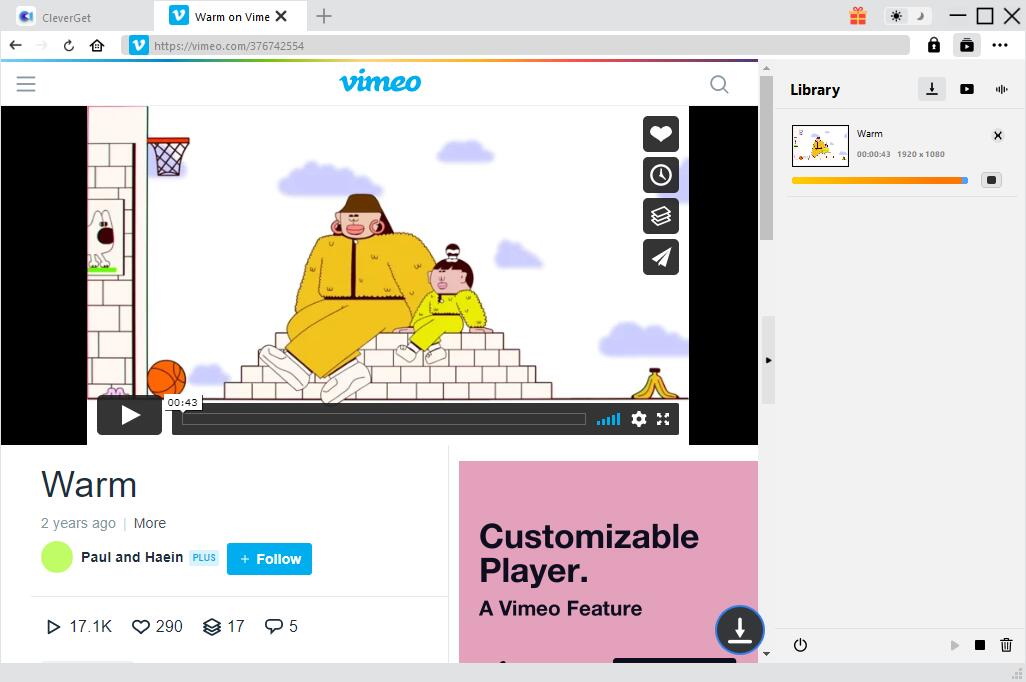Toggle light and dark theme switch
The width and height of the screenshot is (1026, 682).
[x=908, y=16]
